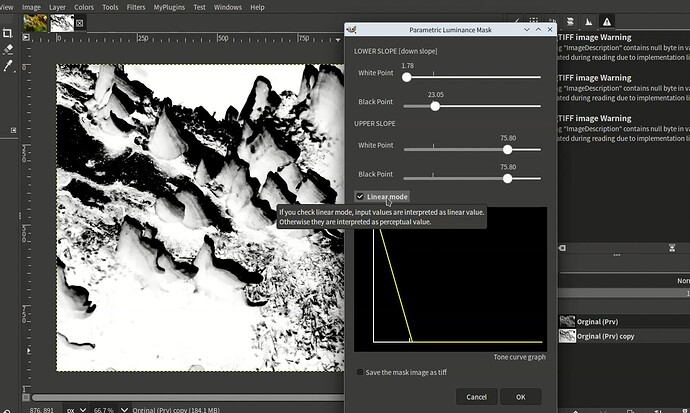Enable Save the mask image as tiff
This screenshot has width=690, height=413.
coord(360,372)
